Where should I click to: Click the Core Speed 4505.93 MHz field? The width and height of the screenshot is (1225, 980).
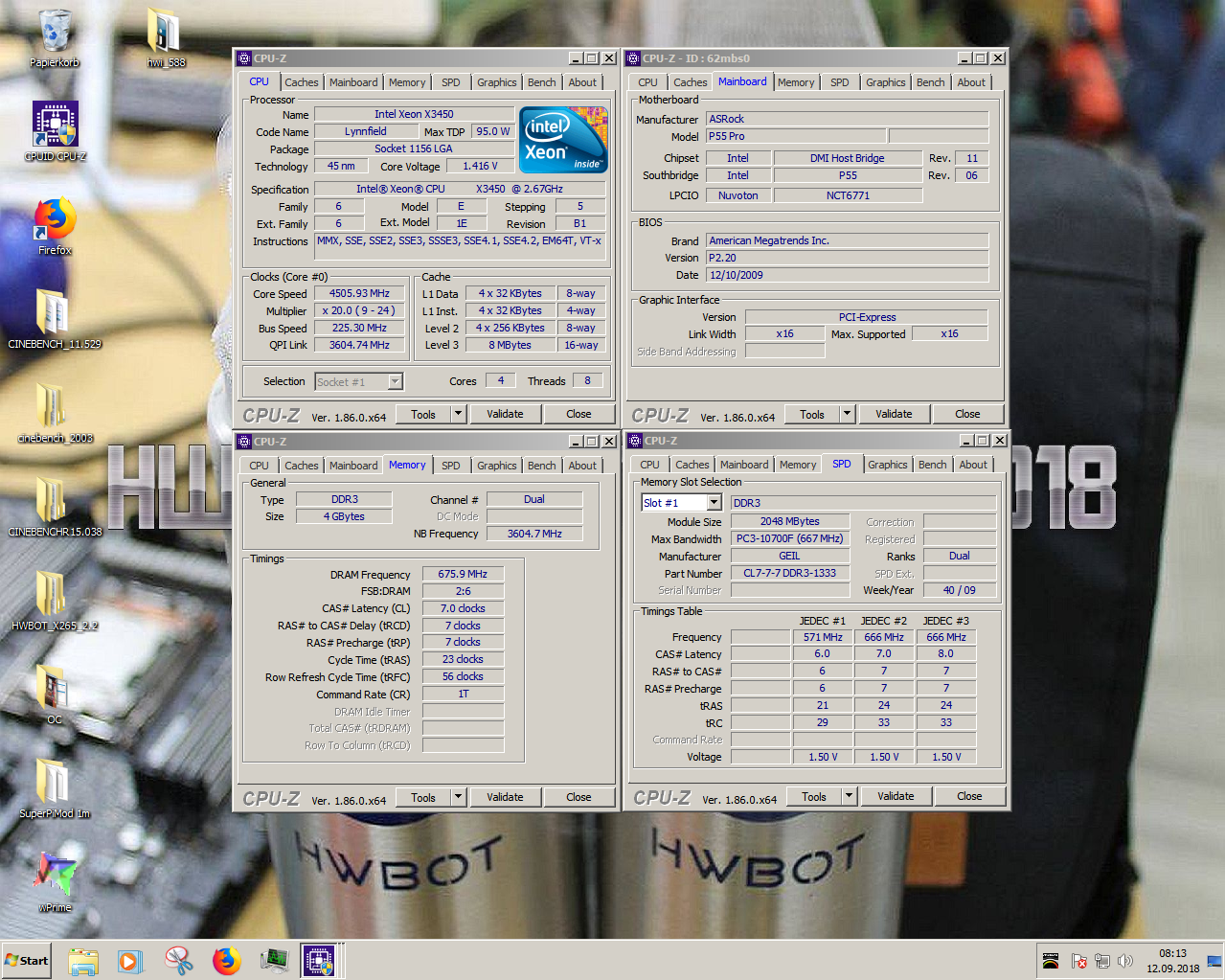(x=359, y=294)
